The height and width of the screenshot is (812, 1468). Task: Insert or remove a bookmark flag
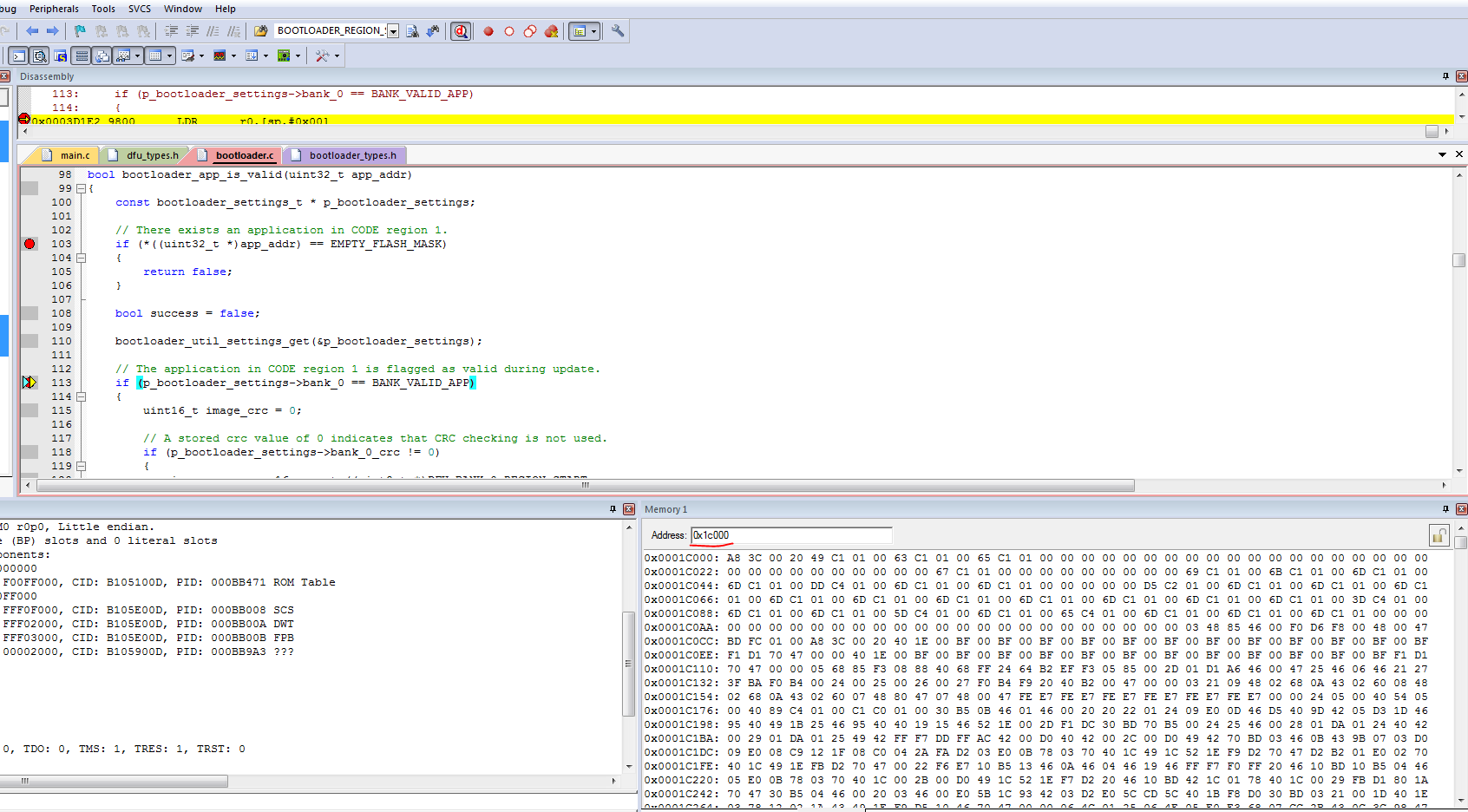coord(80,31)
